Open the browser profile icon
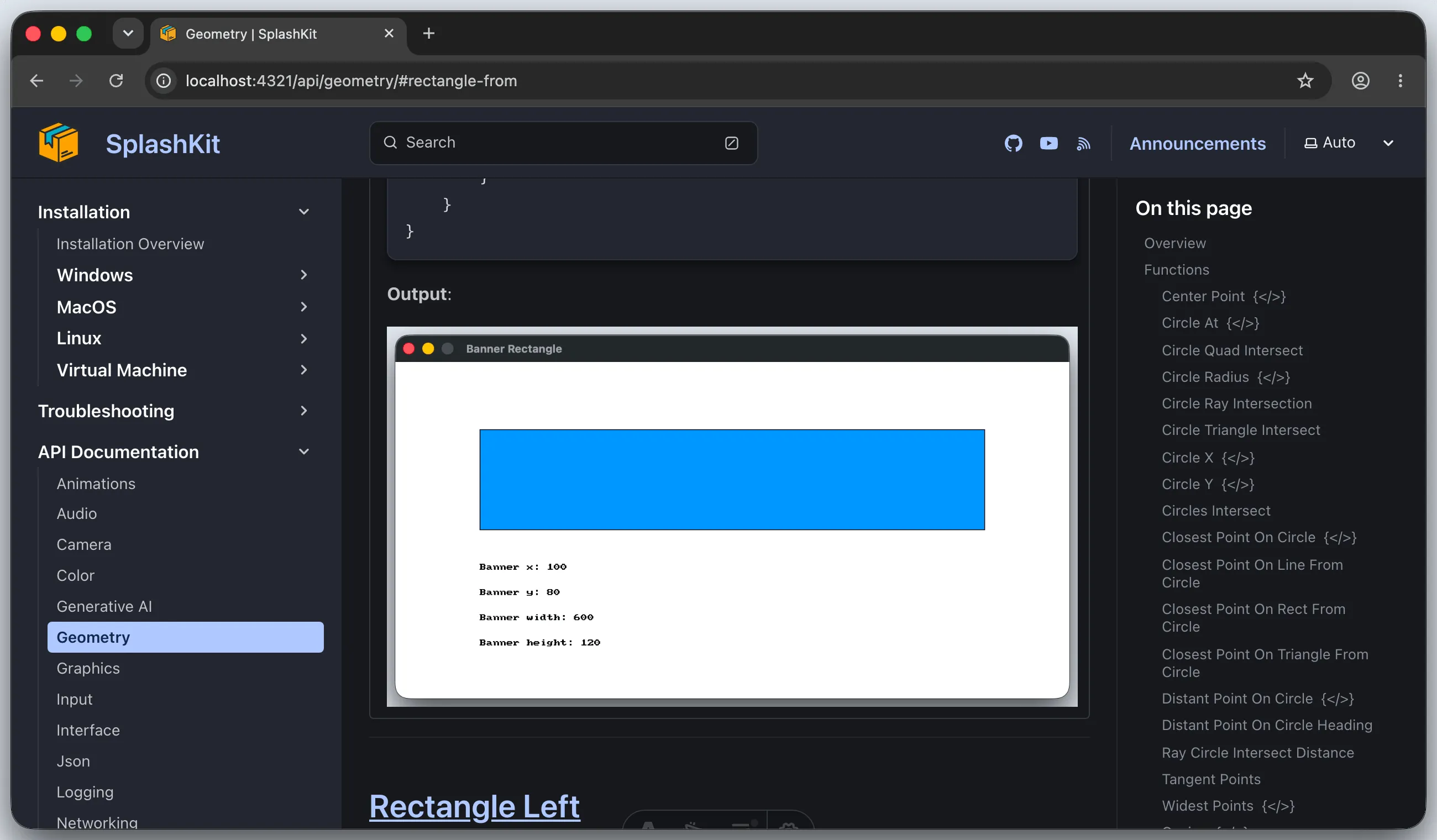 pos(1360,80)
